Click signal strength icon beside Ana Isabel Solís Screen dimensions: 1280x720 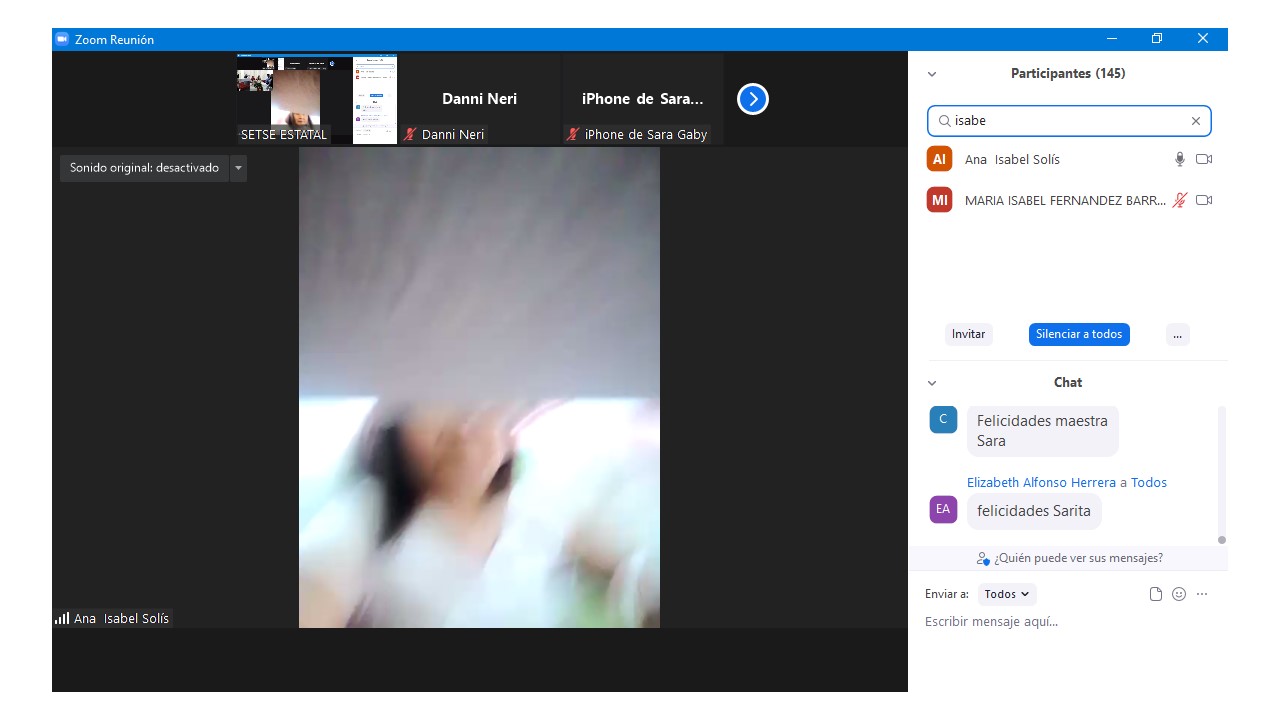(x=62, y=619)
